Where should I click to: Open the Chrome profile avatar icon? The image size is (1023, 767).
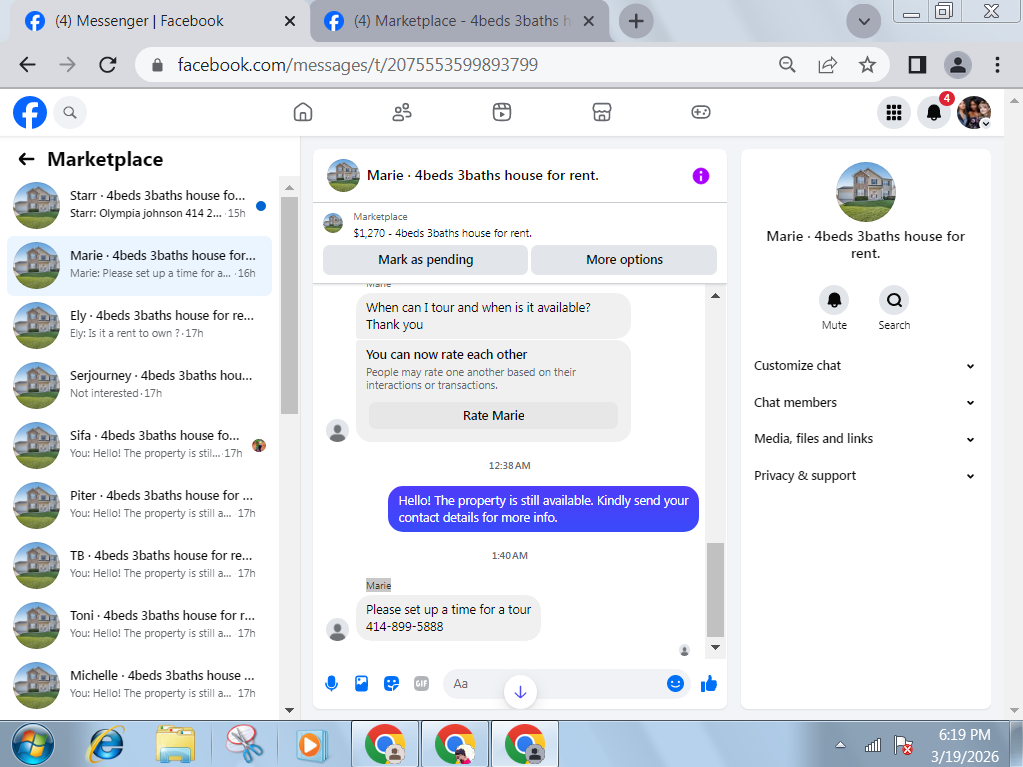(958, 65)
